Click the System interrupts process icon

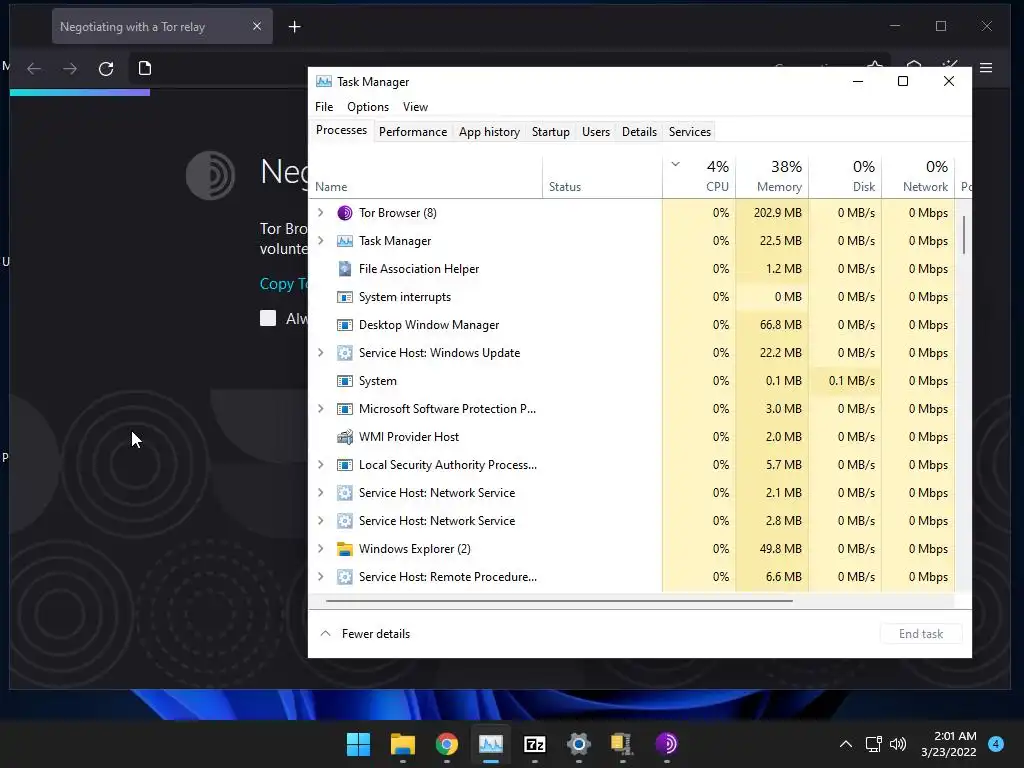pyautogui.click(x=345, y=297)
